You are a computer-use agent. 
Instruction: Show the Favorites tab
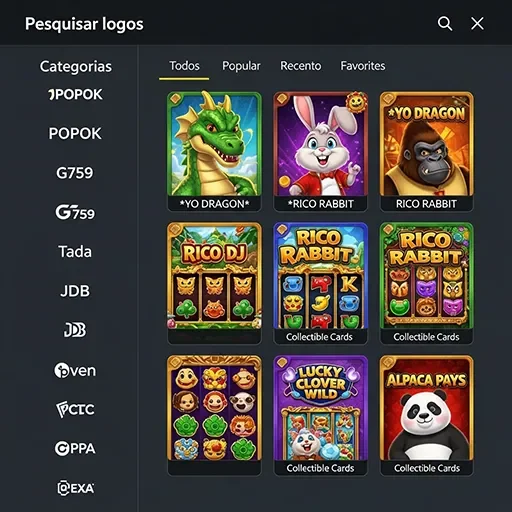coord(363,66)
